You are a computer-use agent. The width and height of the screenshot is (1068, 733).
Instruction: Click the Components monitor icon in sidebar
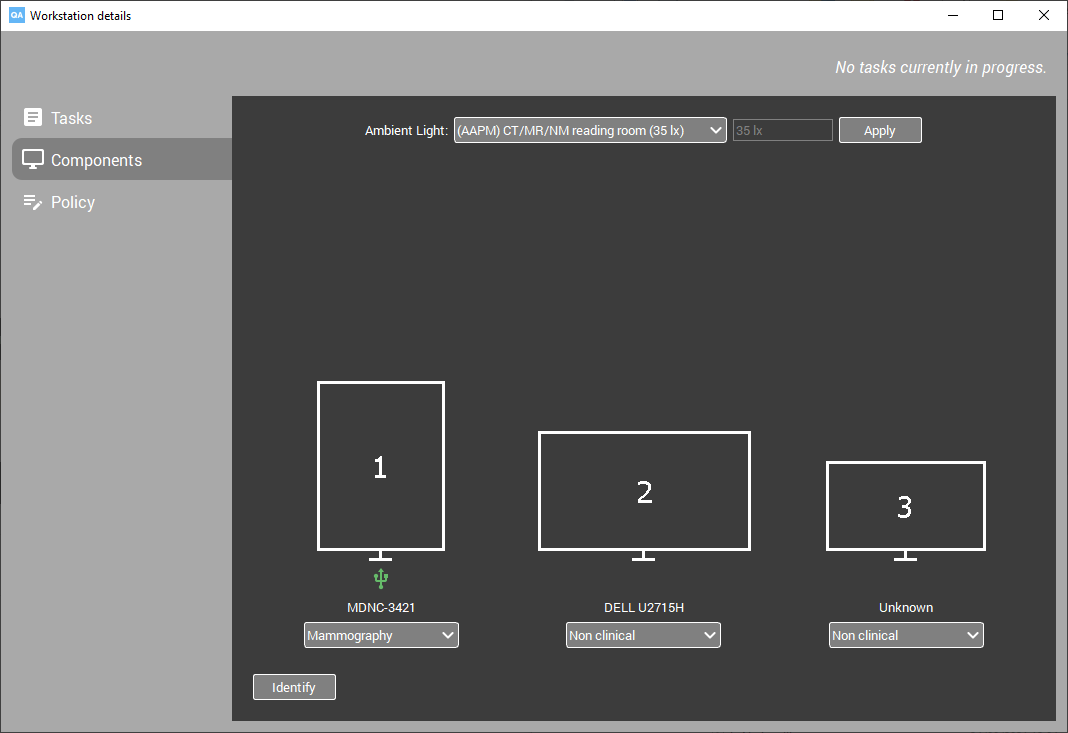coord(33,159)
